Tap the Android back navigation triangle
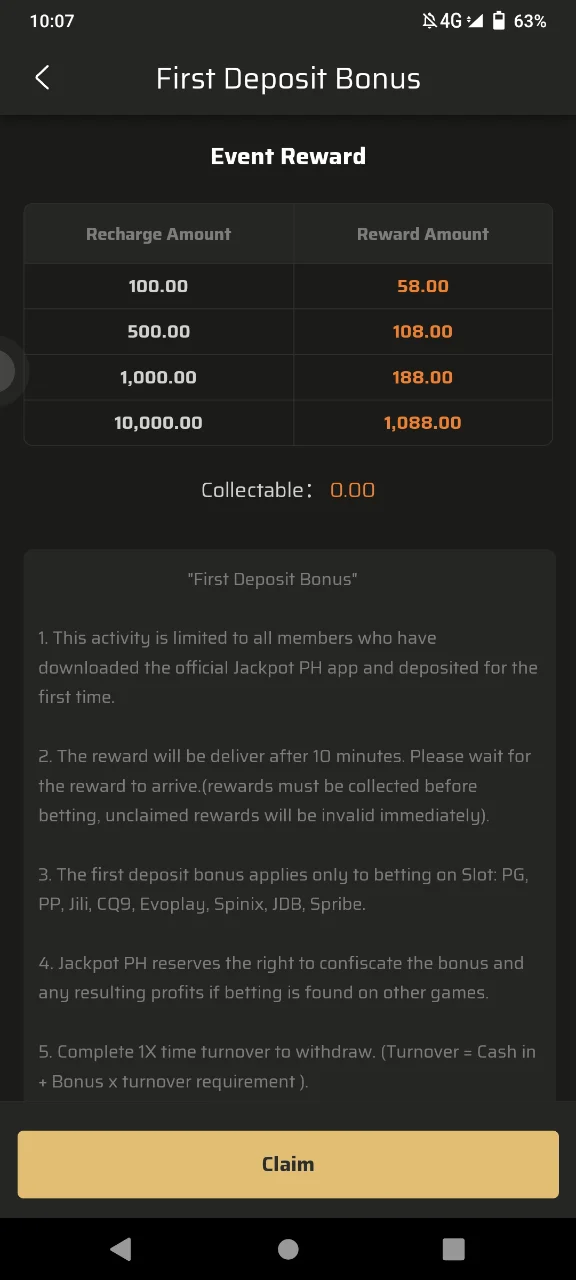 click(x=121, y=1248)
